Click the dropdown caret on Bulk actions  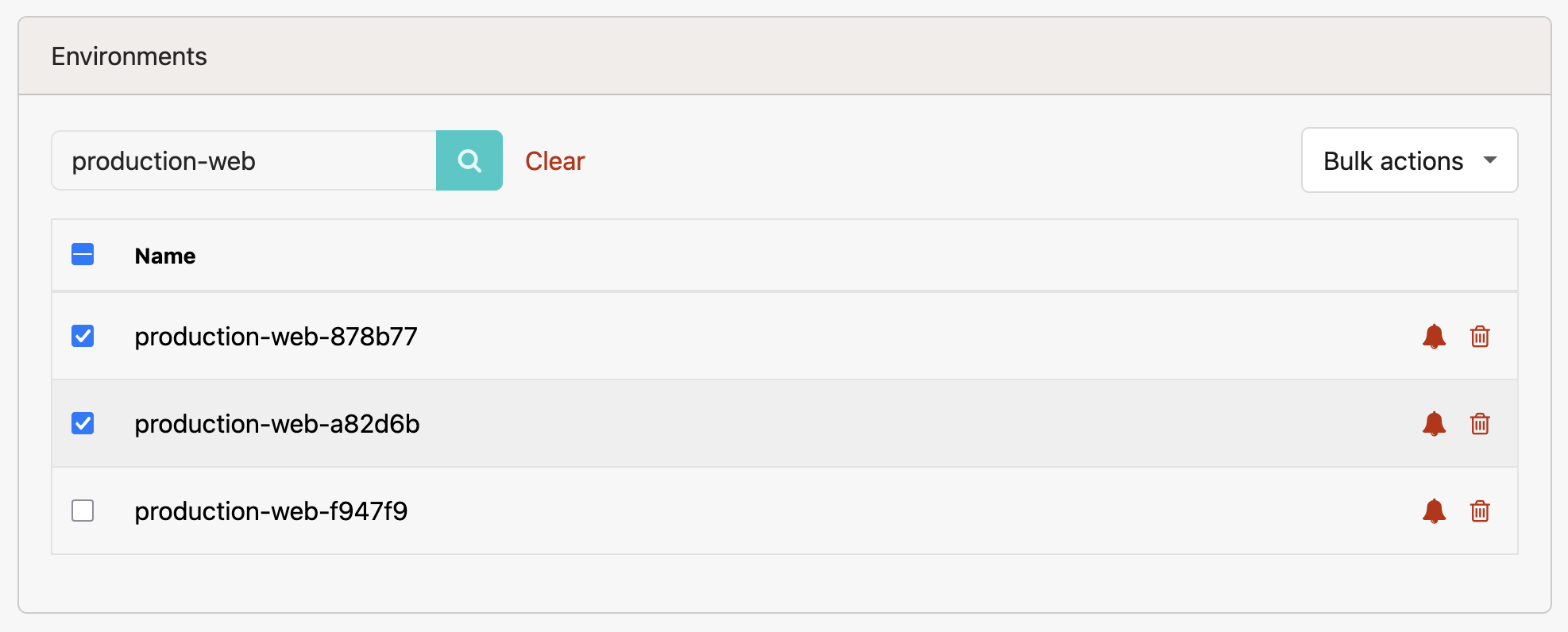1492,160
